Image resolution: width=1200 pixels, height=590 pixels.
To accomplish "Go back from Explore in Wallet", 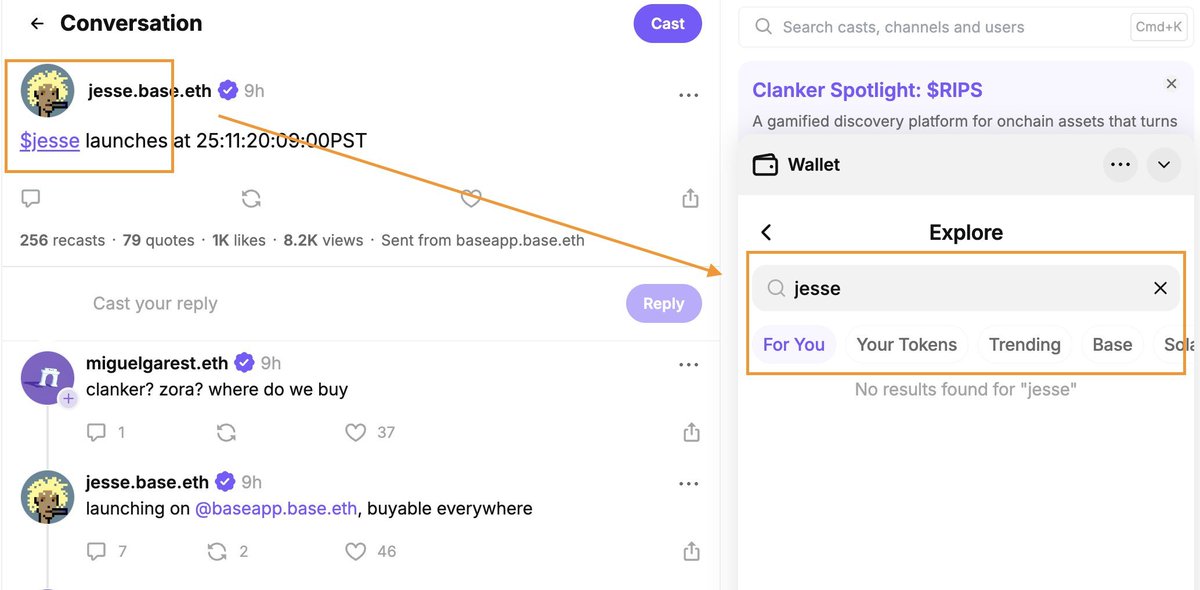I will tap(767, 233).
